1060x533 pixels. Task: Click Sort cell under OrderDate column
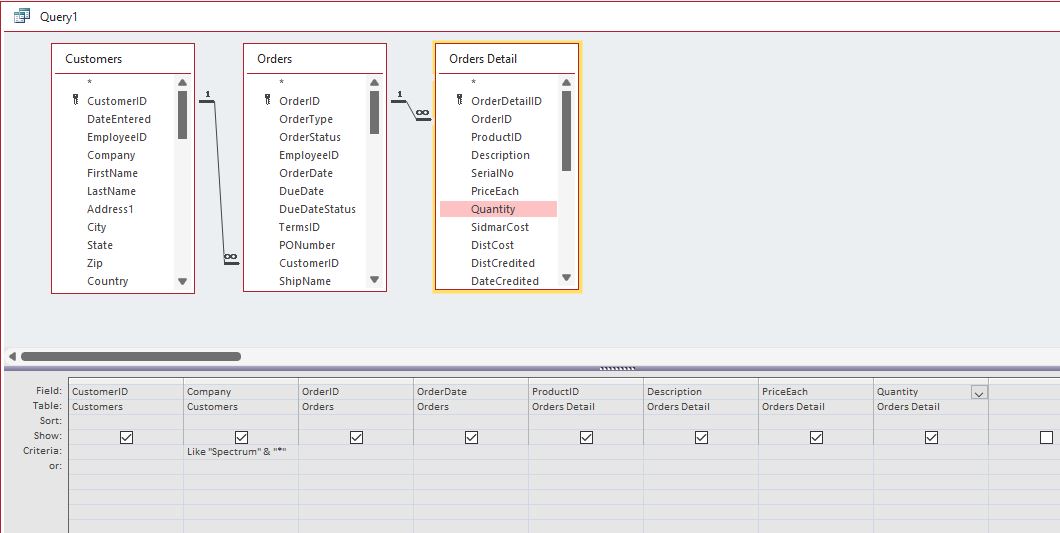click(470, 421)
